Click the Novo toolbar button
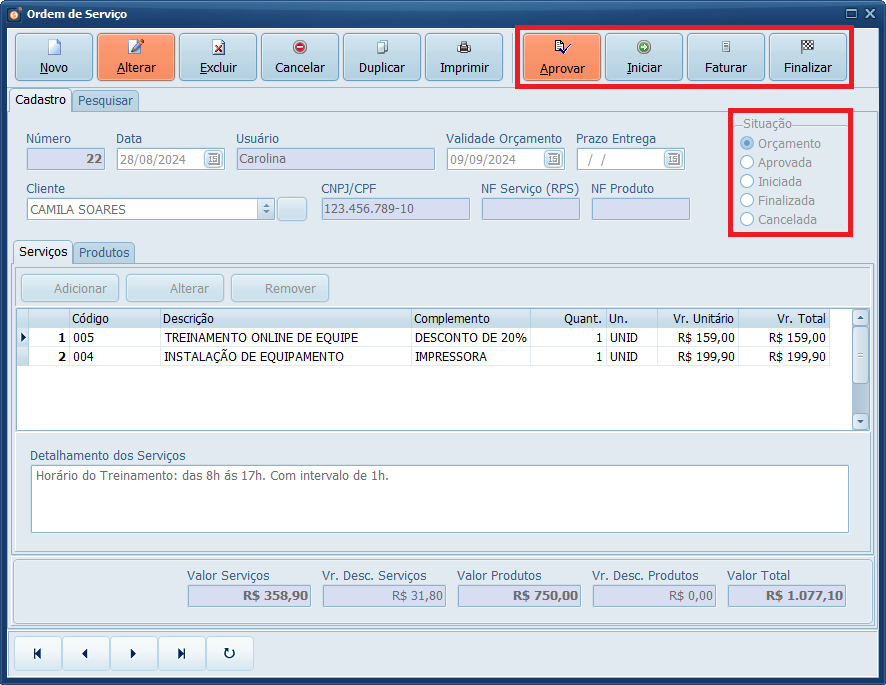 [54, 57]
